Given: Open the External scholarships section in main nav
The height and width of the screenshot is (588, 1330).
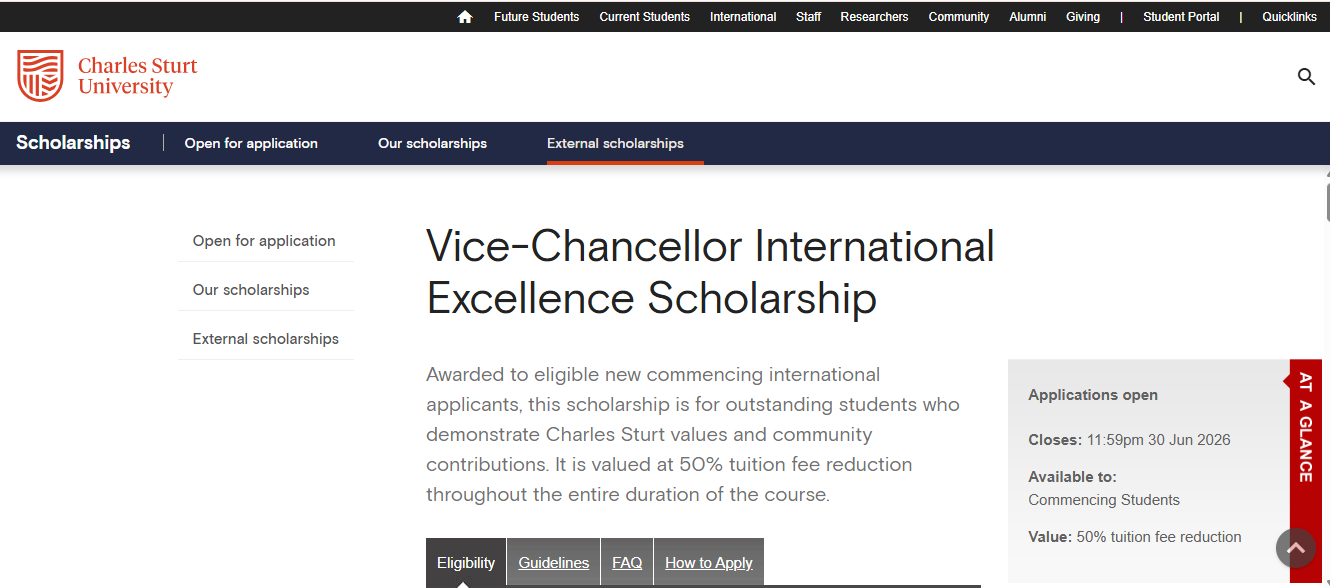Looking at the screenshot, I should point(615,143).
